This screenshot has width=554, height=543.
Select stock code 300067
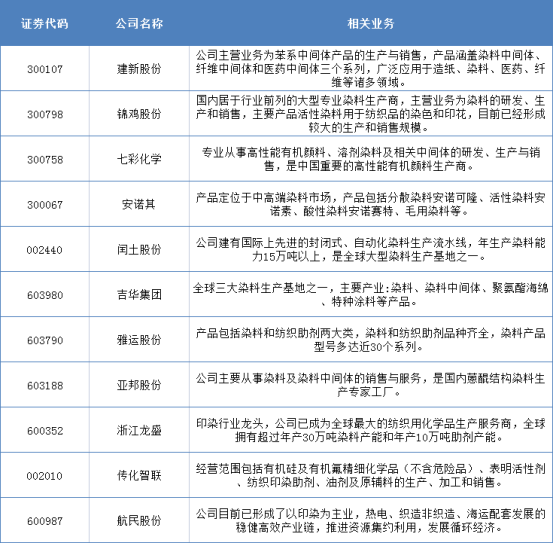(x=45, y=205)
